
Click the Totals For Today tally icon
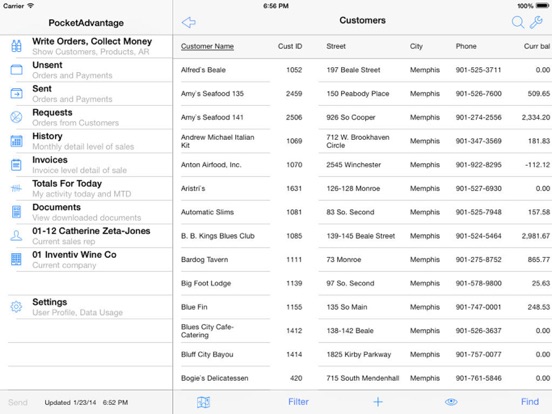pos(16,188)
